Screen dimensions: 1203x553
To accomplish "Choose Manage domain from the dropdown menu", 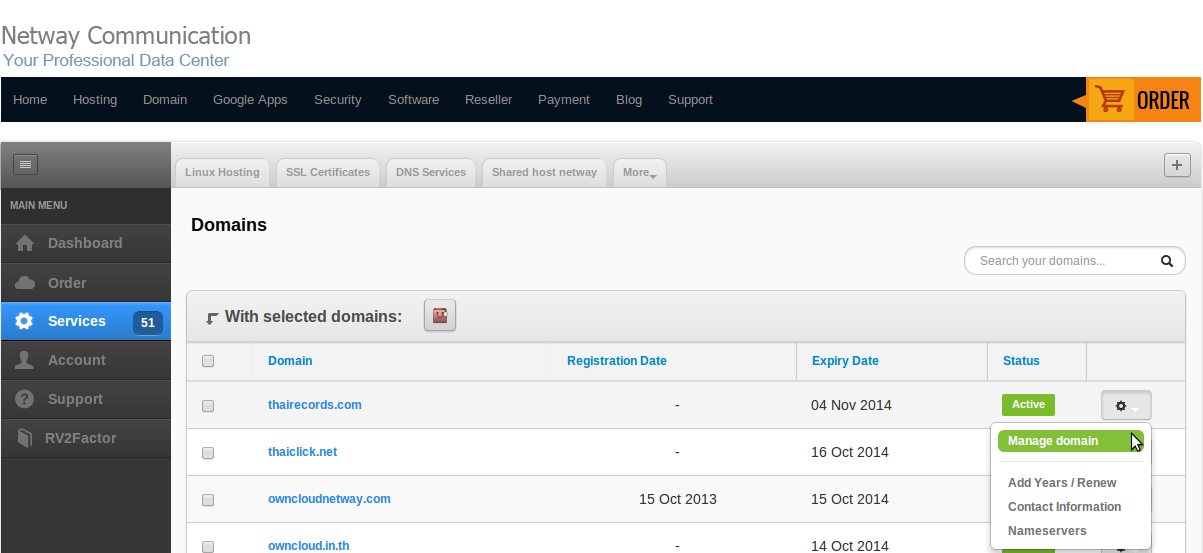I will [1053, 441].
